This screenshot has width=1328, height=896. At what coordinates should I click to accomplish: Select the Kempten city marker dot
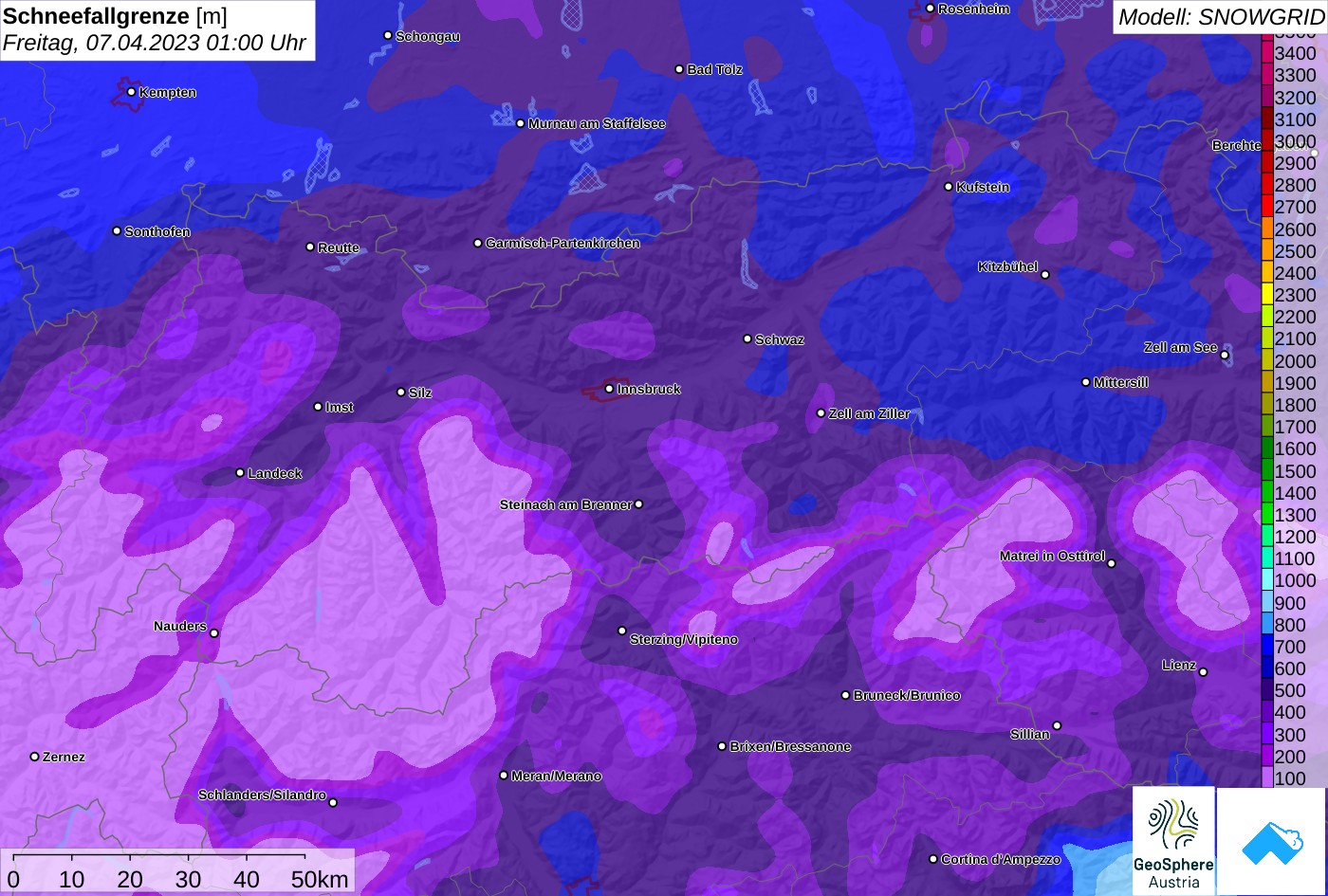click(x=131, y=92)
